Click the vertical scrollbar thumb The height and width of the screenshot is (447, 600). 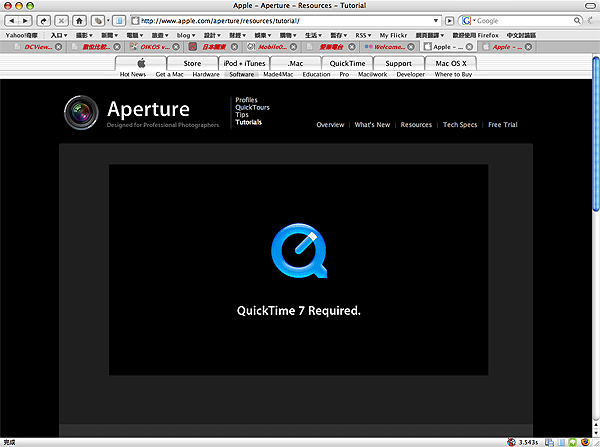(x=596, y=133)
